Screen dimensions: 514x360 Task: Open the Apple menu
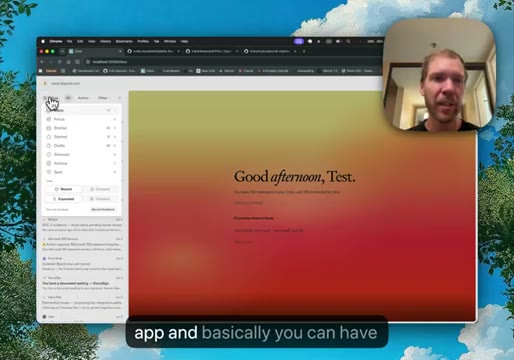pos(43,41)
